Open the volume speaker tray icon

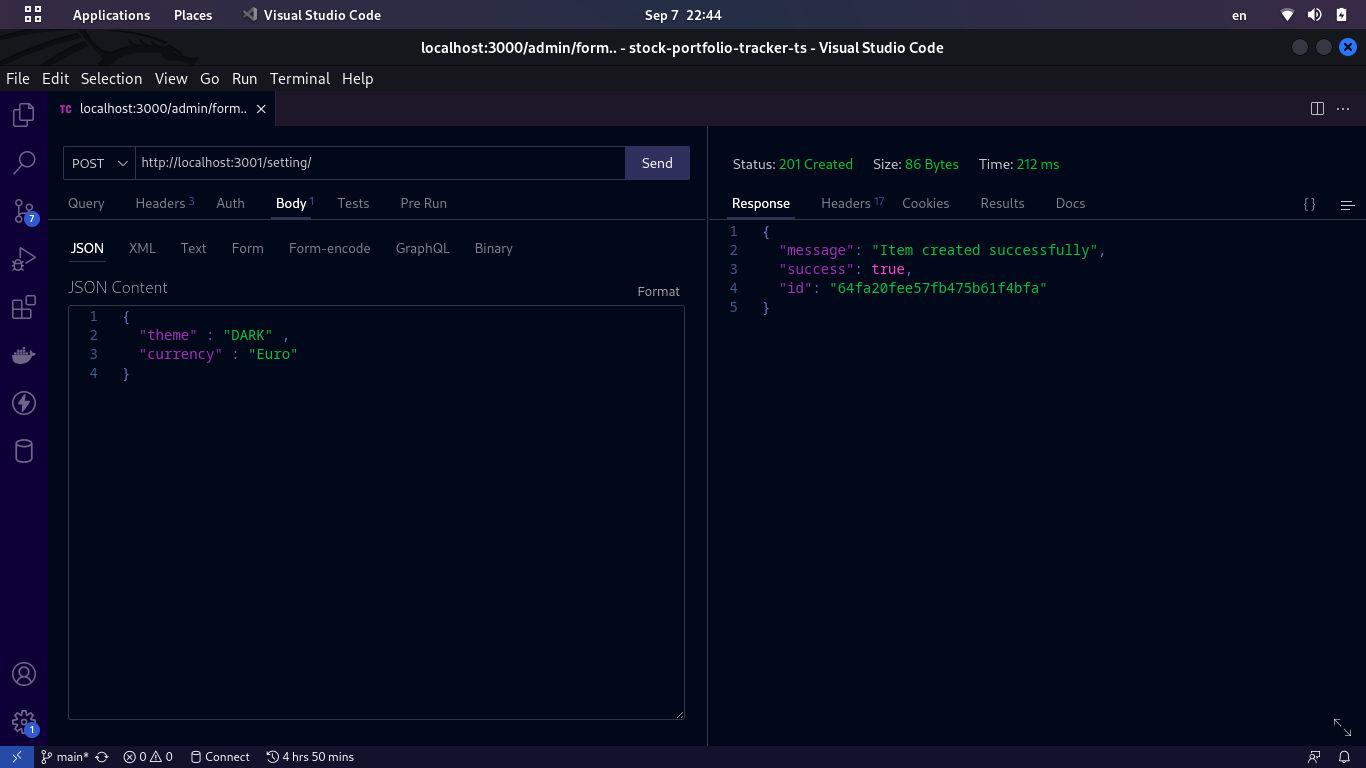1315,15
